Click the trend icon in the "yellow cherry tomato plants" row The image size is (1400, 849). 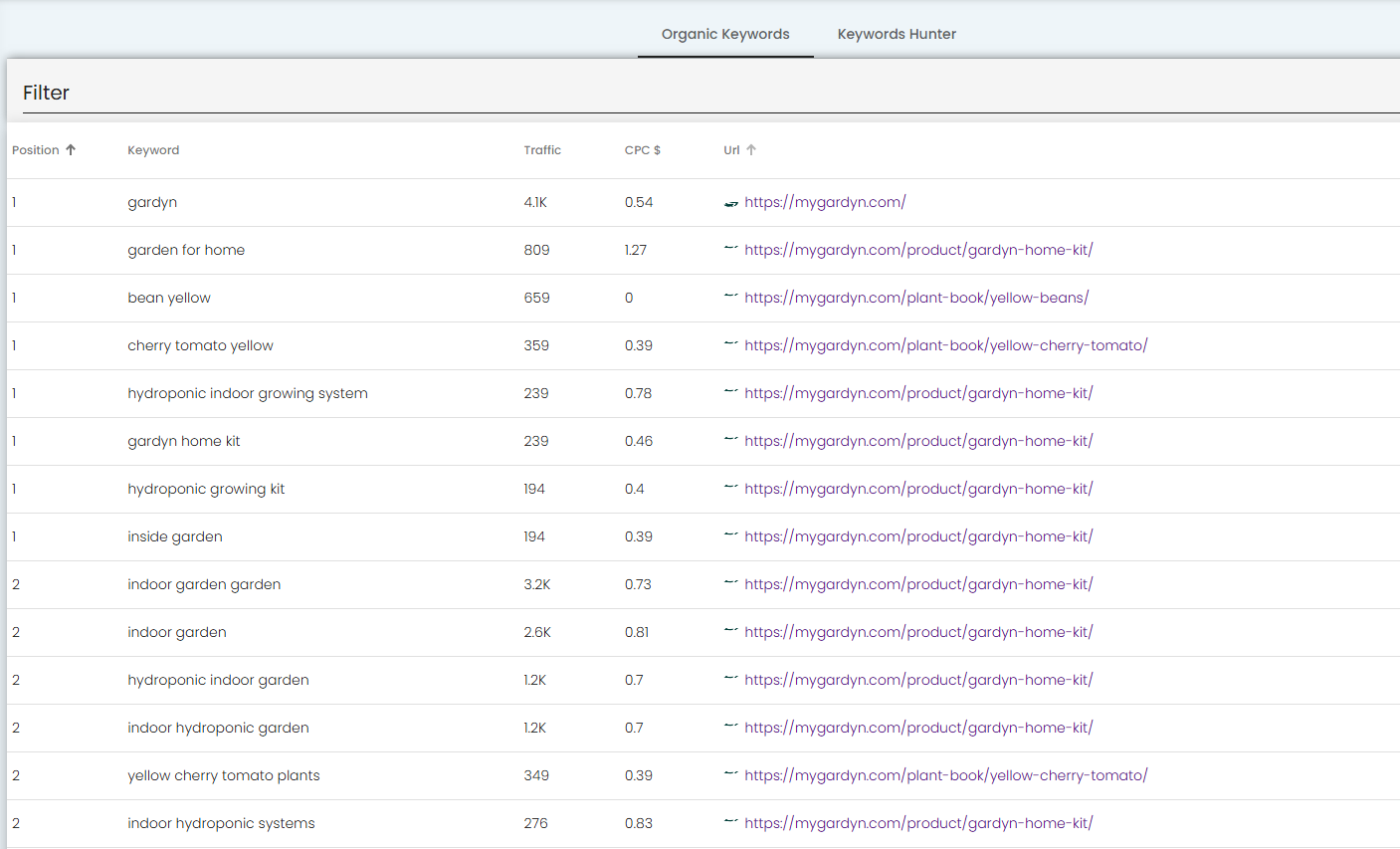pos(731,775)
